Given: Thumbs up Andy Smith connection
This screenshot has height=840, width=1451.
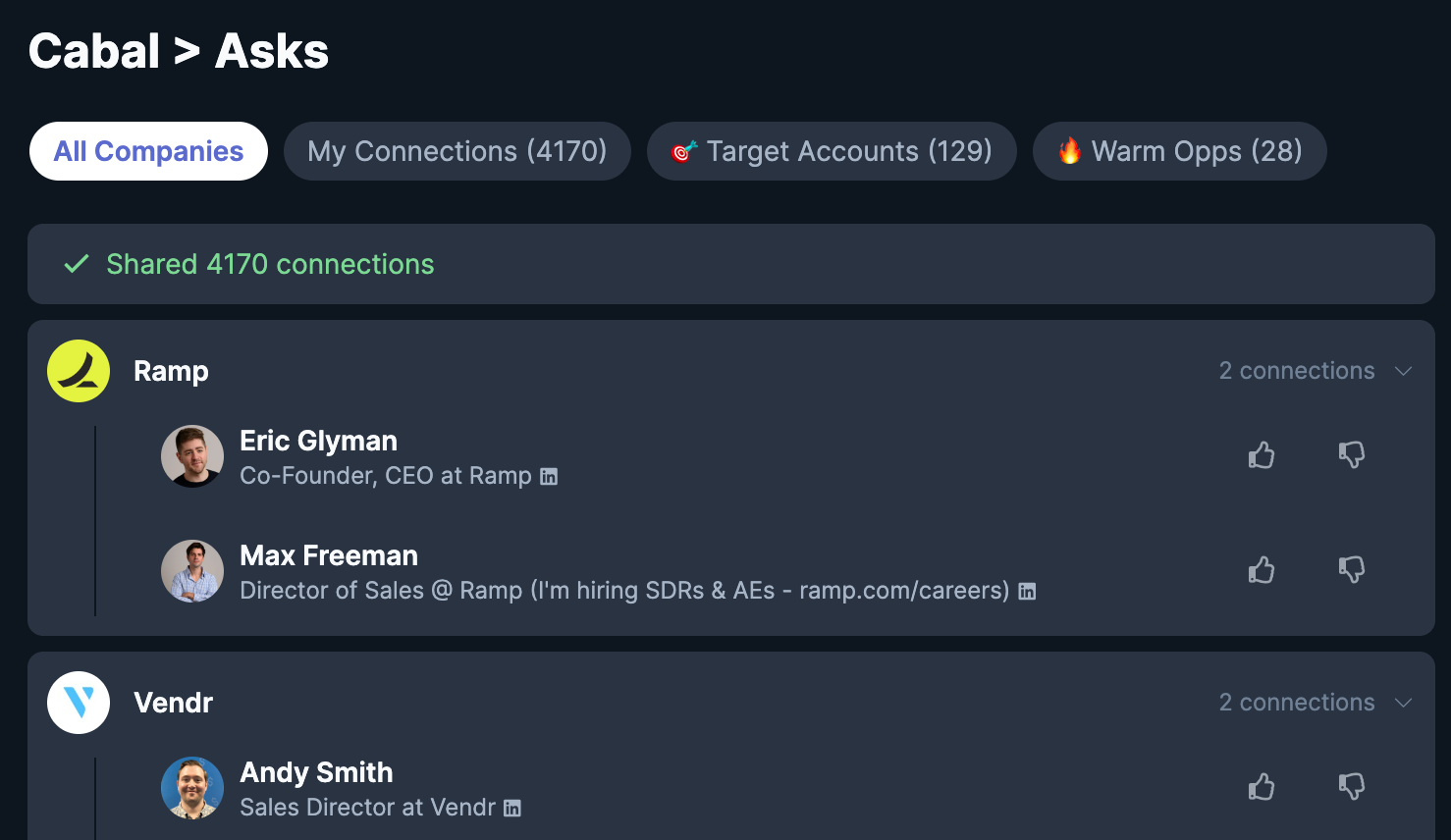Looking at the screenshot, I should pos(1262,786).
